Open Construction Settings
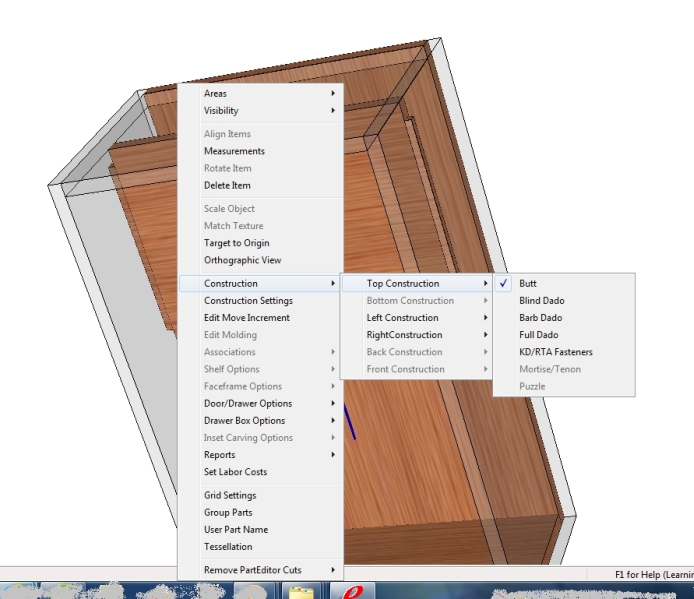Viewport: 694px width, 599px height. coord(248,301)
